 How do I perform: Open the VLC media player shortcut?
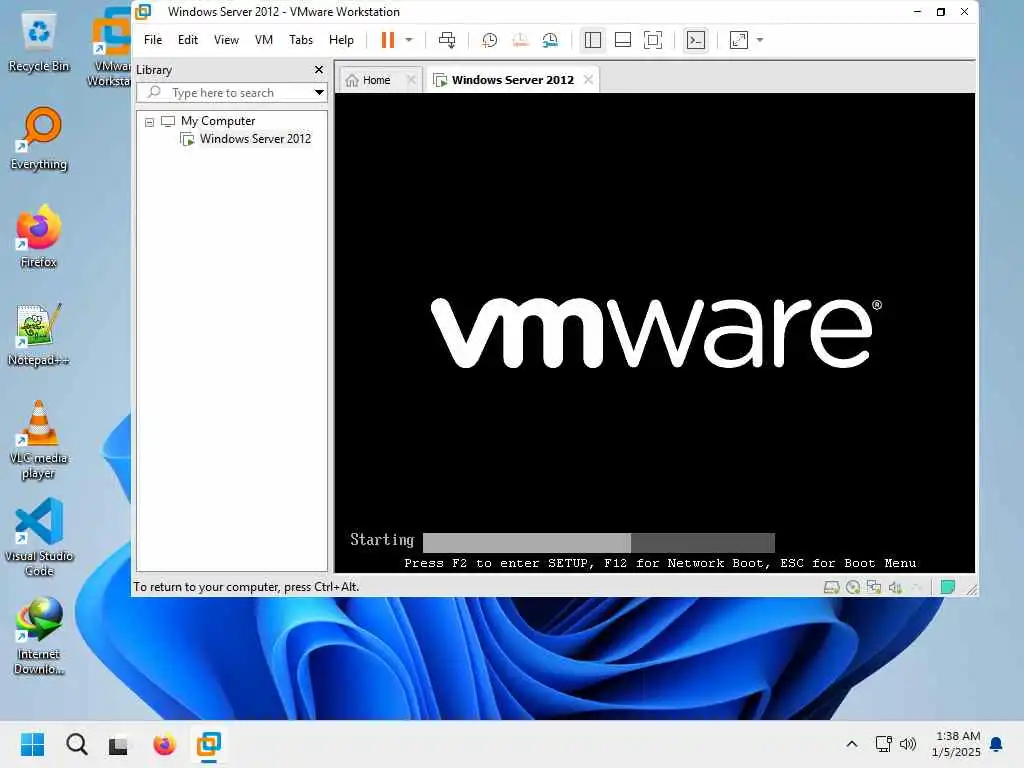click(x=39, y=440)
